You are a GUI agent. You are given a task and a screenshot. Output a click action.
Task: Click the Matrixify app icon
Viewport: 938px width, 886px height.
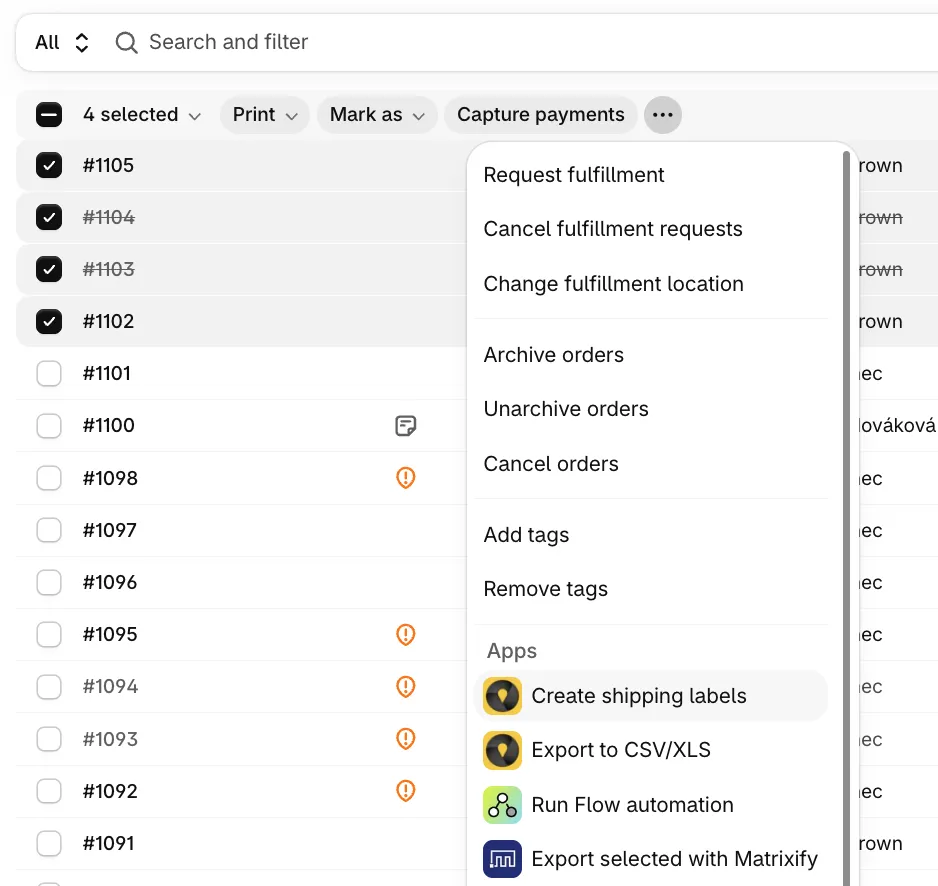[502, 859]
